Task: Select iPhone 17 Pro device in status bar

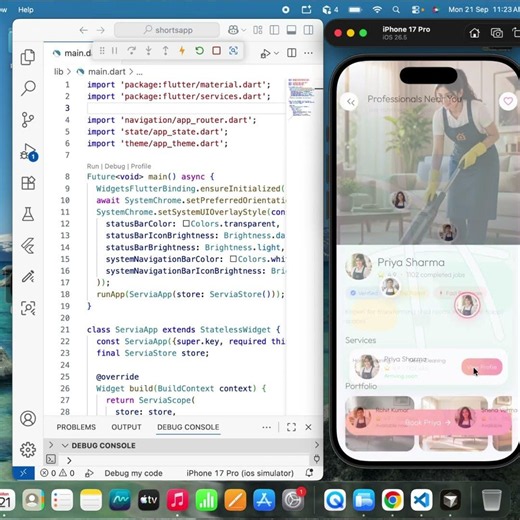Action: [x=240, y=473]
